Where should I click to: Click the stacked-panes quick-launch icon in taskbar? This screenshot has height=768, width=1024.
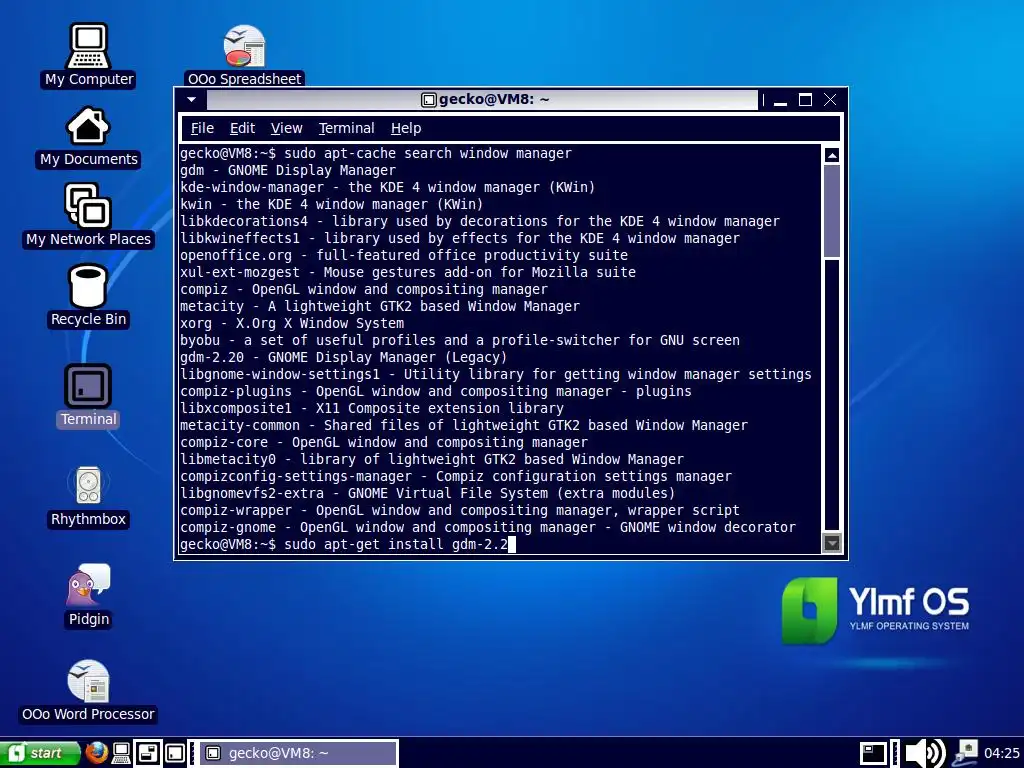coord(148,753)
